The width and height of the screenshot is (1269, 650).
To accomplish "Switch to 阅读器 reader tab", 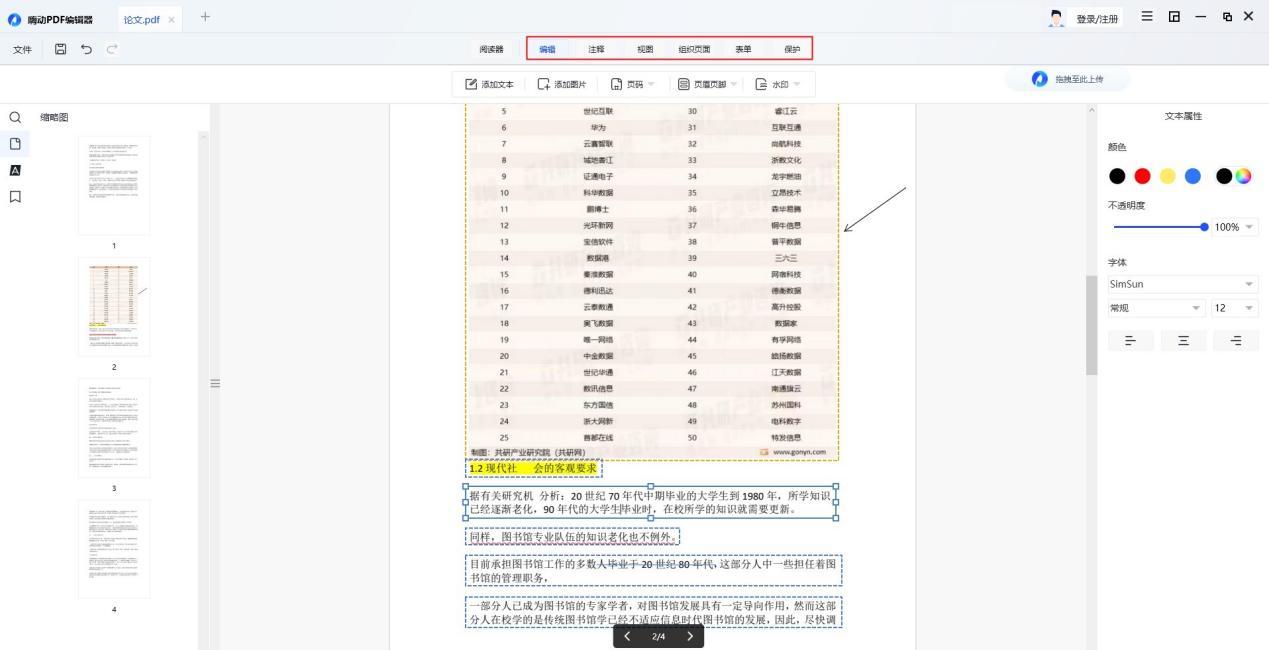I will pyautogui.click(x=491, y=49).
